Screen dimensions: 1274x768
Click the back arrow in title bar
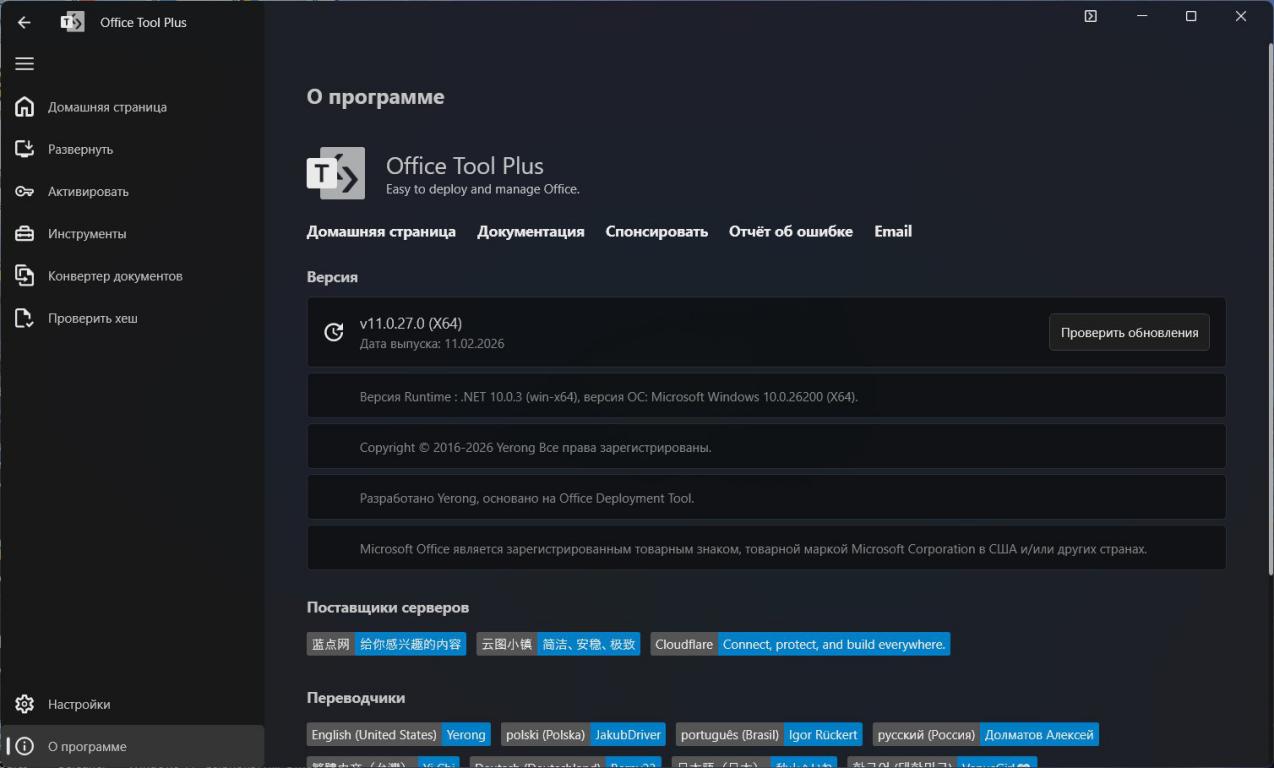click(x=24, y=22)
